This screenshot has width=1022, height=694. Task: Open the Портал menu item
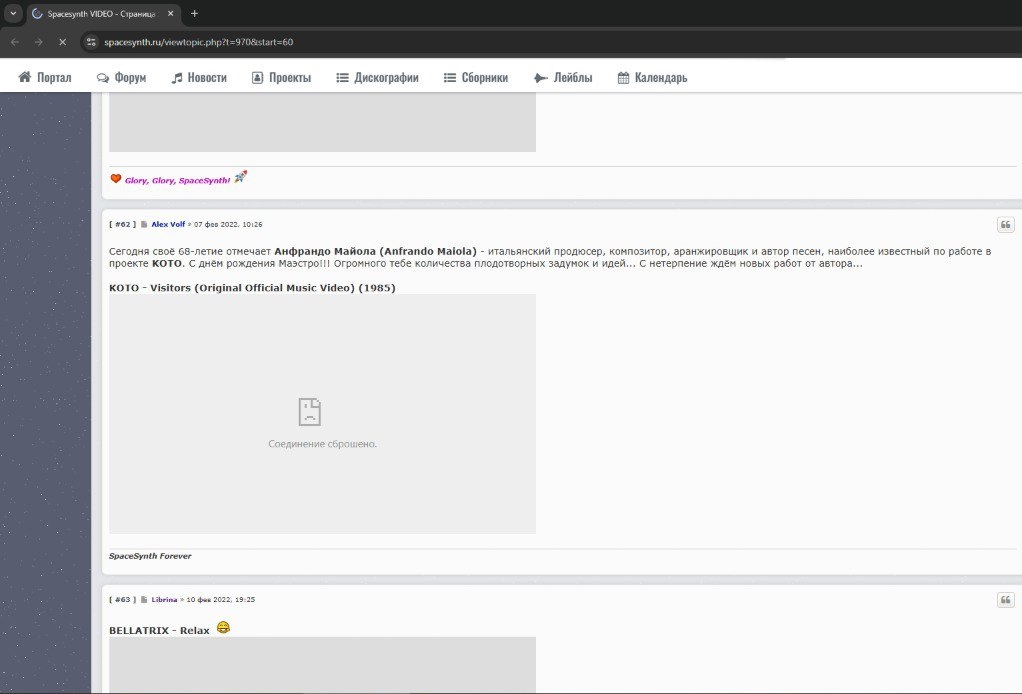45,78
